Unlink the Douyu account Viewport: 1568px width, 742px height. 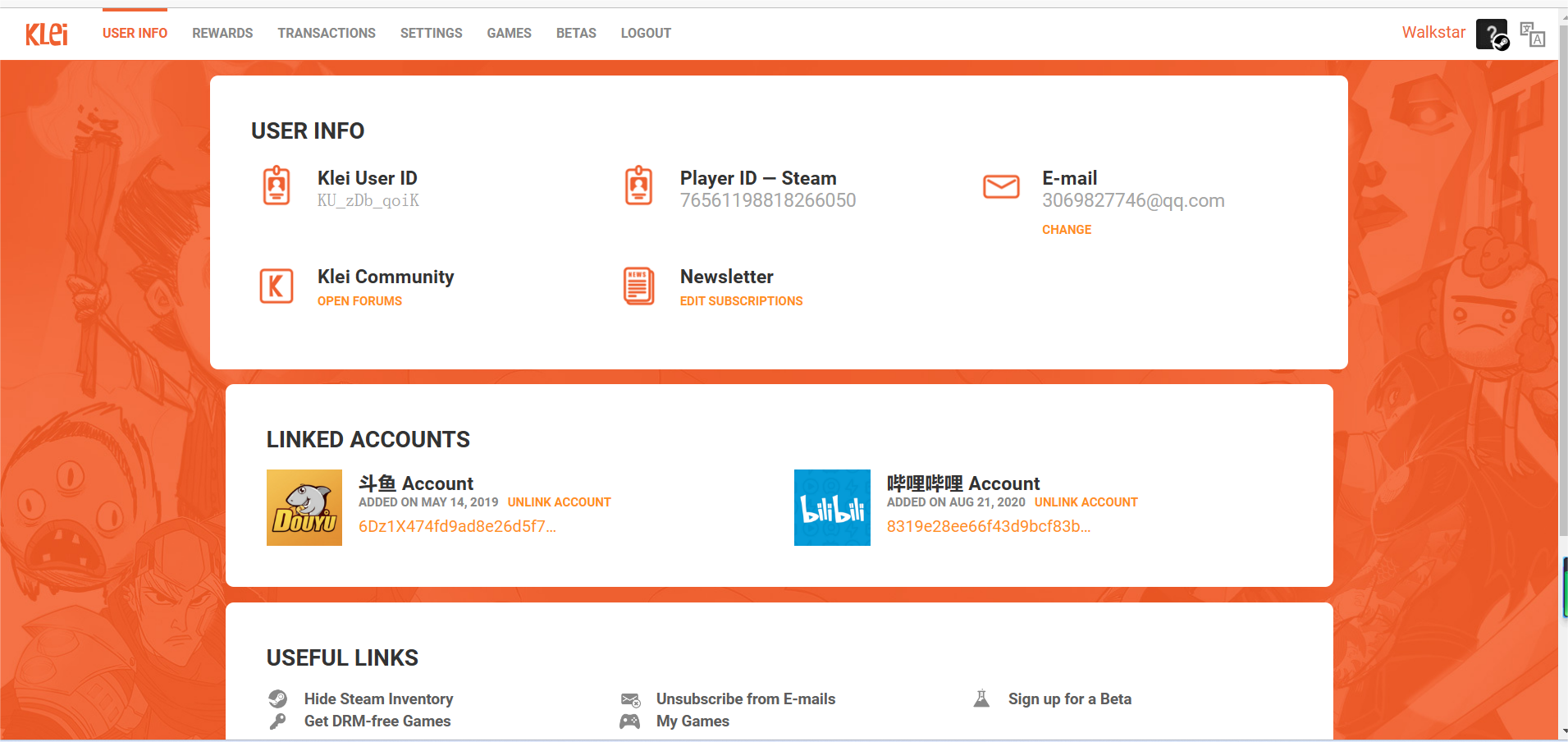pyautogui.click(x=559, y=502)
